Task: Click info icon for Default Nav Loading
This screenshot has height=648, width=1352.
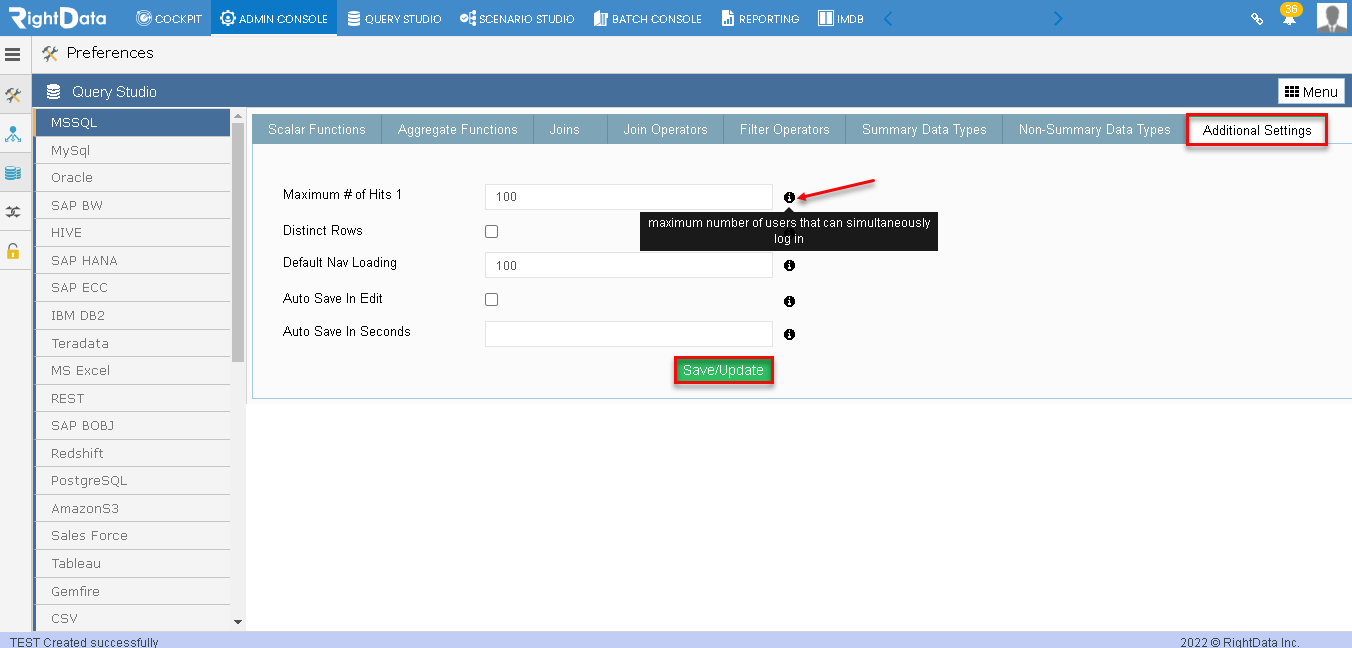Action: pos(789,265)
